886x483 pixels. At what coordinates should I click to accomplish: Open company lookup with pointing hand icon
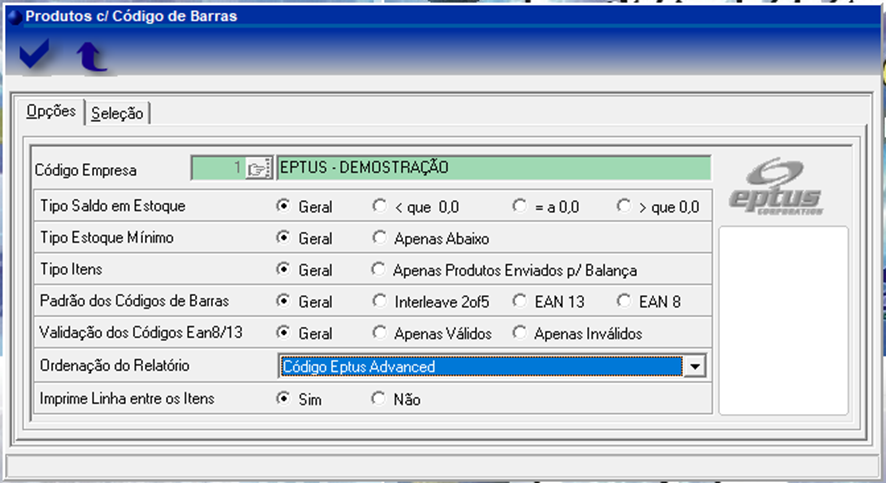[259, 168]
